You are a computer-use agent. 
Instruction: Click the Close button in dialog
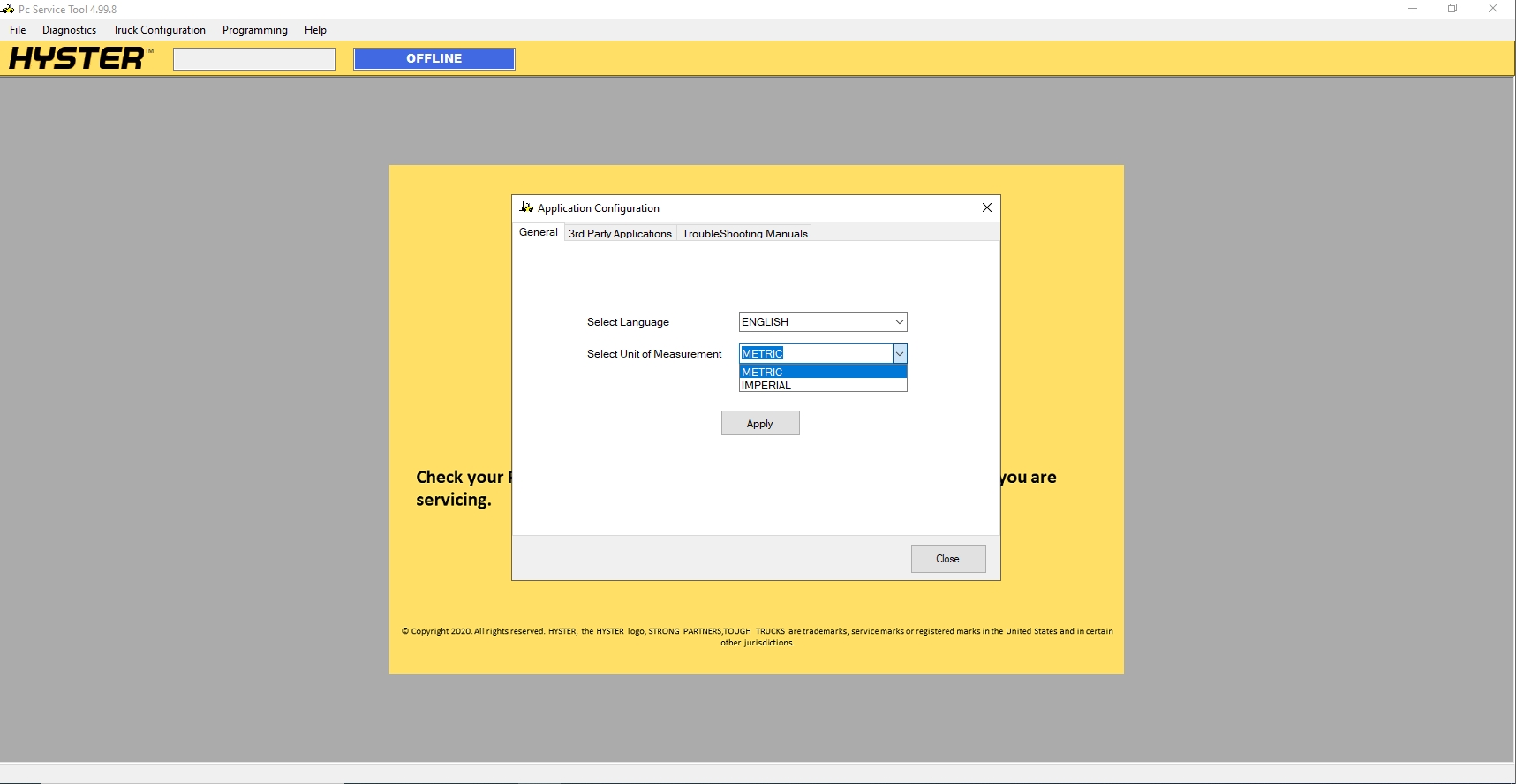pos(948,559)
